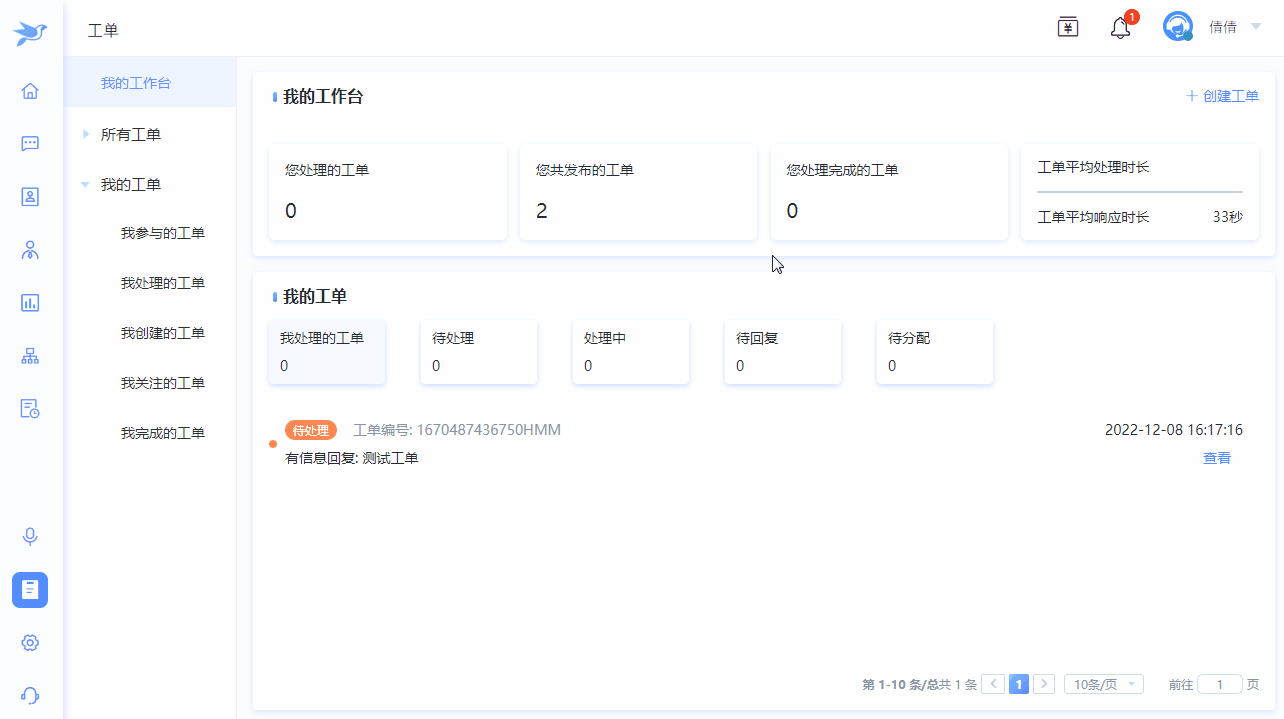Expand the 所有工单 tree node
Viewport: 1284px width, 719px height.
86,135
